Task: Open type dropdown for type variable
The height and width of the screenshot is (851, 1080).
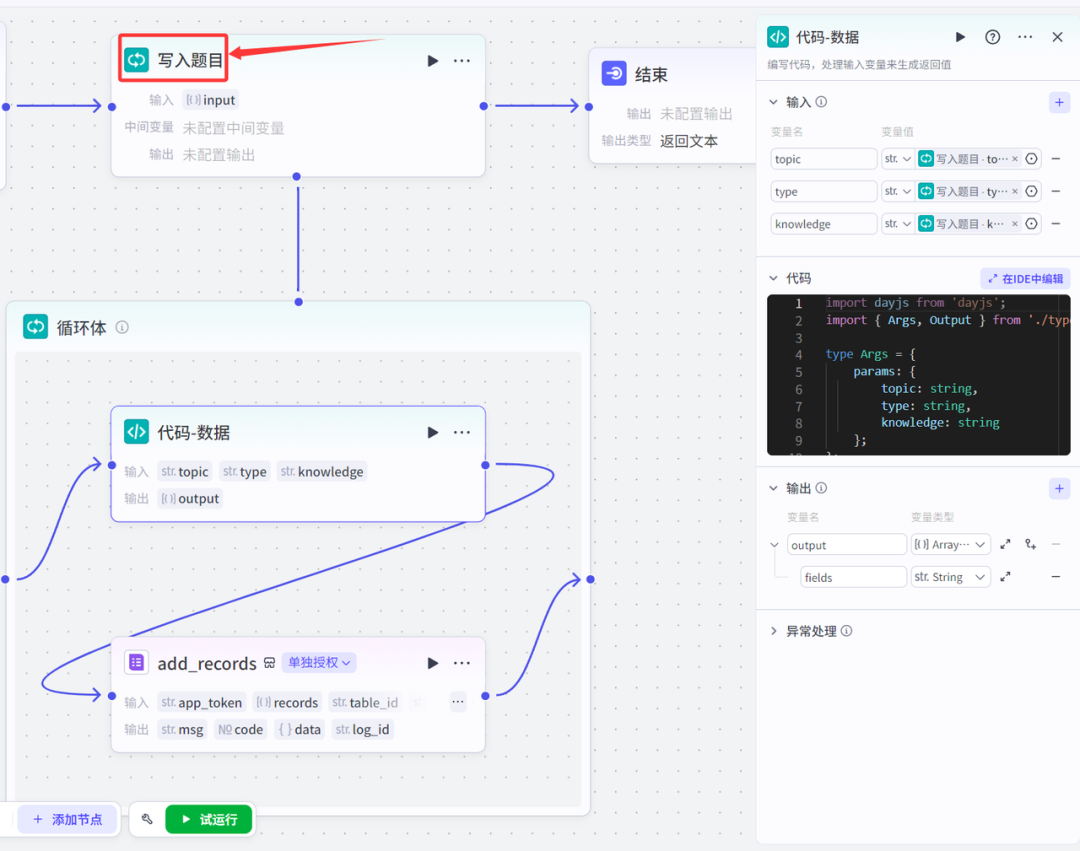Action: 898,191
